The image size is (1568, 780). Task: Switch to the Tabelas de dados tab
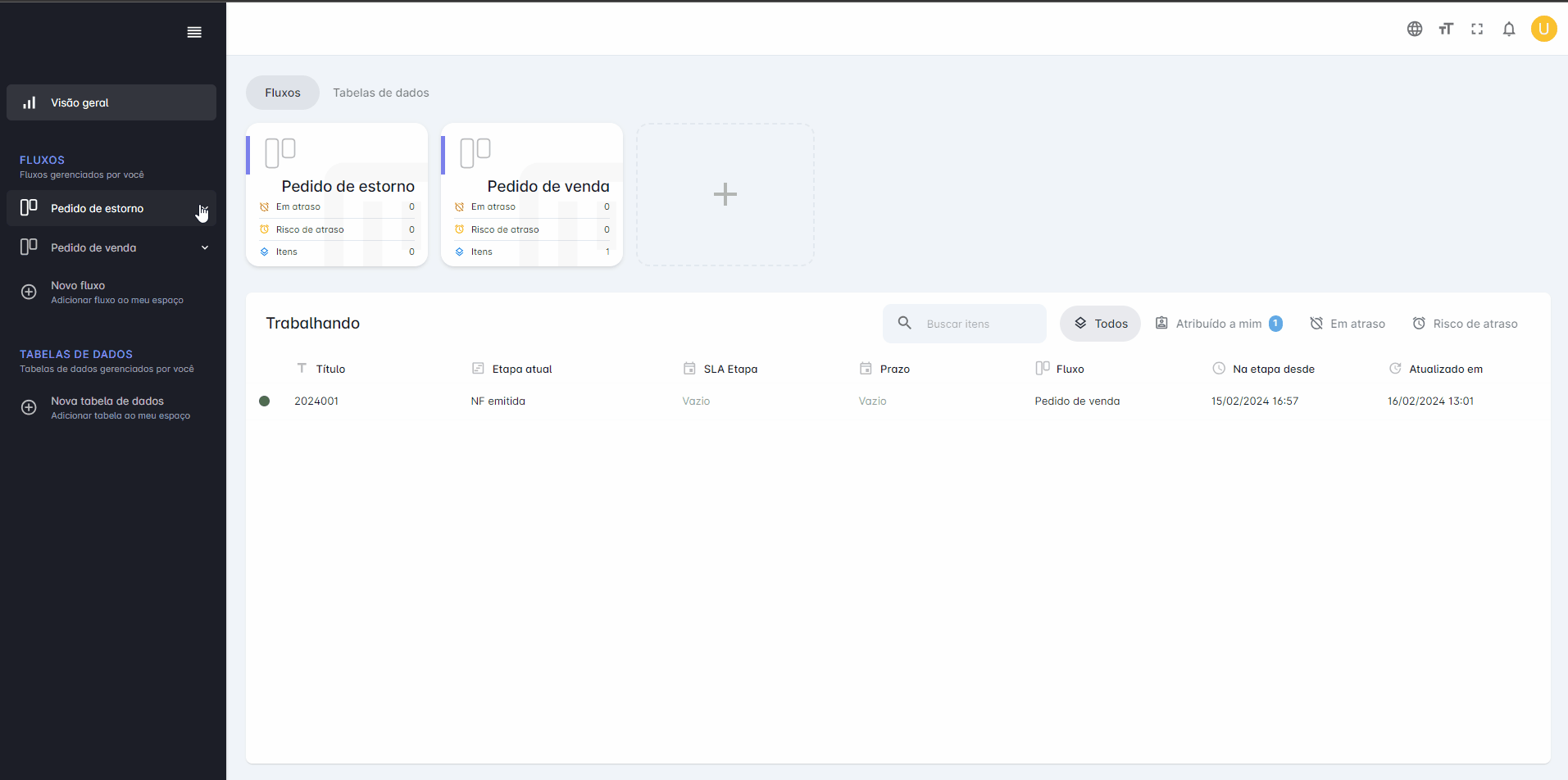pyautogui.click(x=381, y=93)
